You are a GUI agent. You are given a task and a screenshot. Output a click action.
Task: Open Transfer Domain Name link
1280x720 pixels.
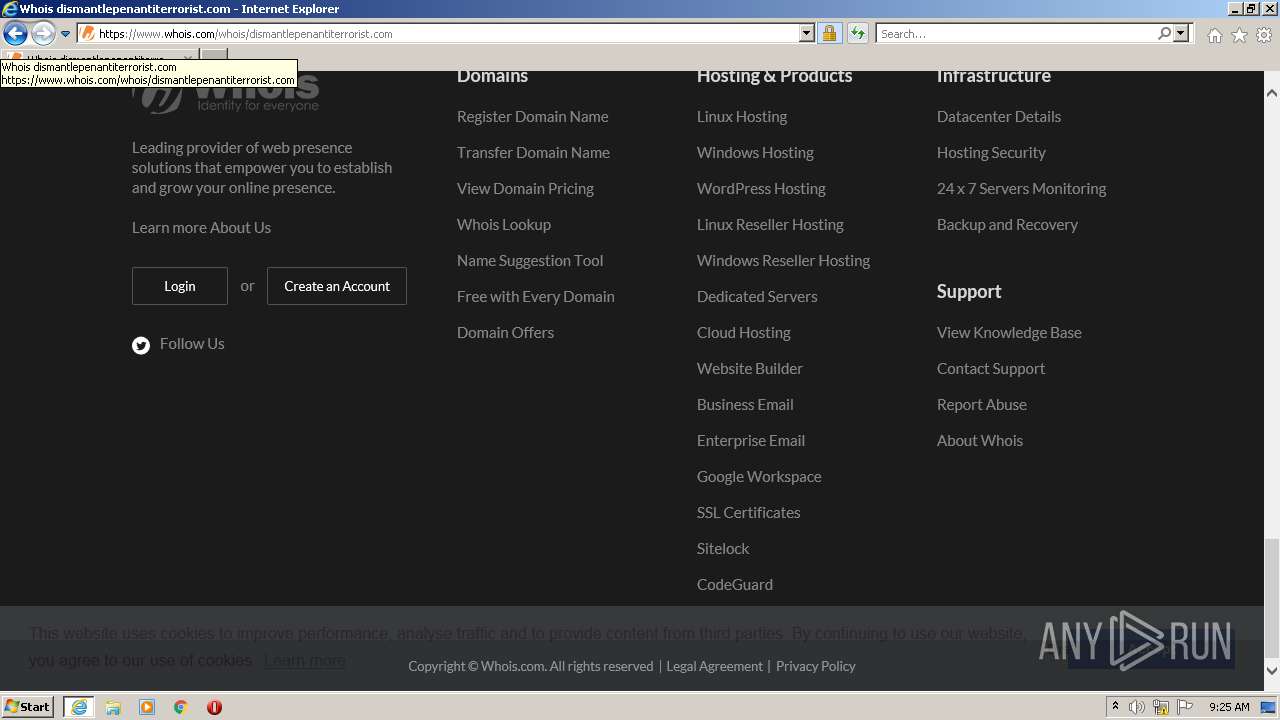533,153
